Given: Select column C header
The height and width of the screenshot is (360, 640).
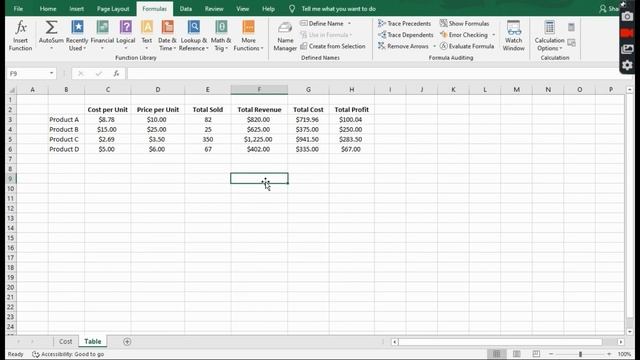Looking at the screenshot, I should (108, 90).
